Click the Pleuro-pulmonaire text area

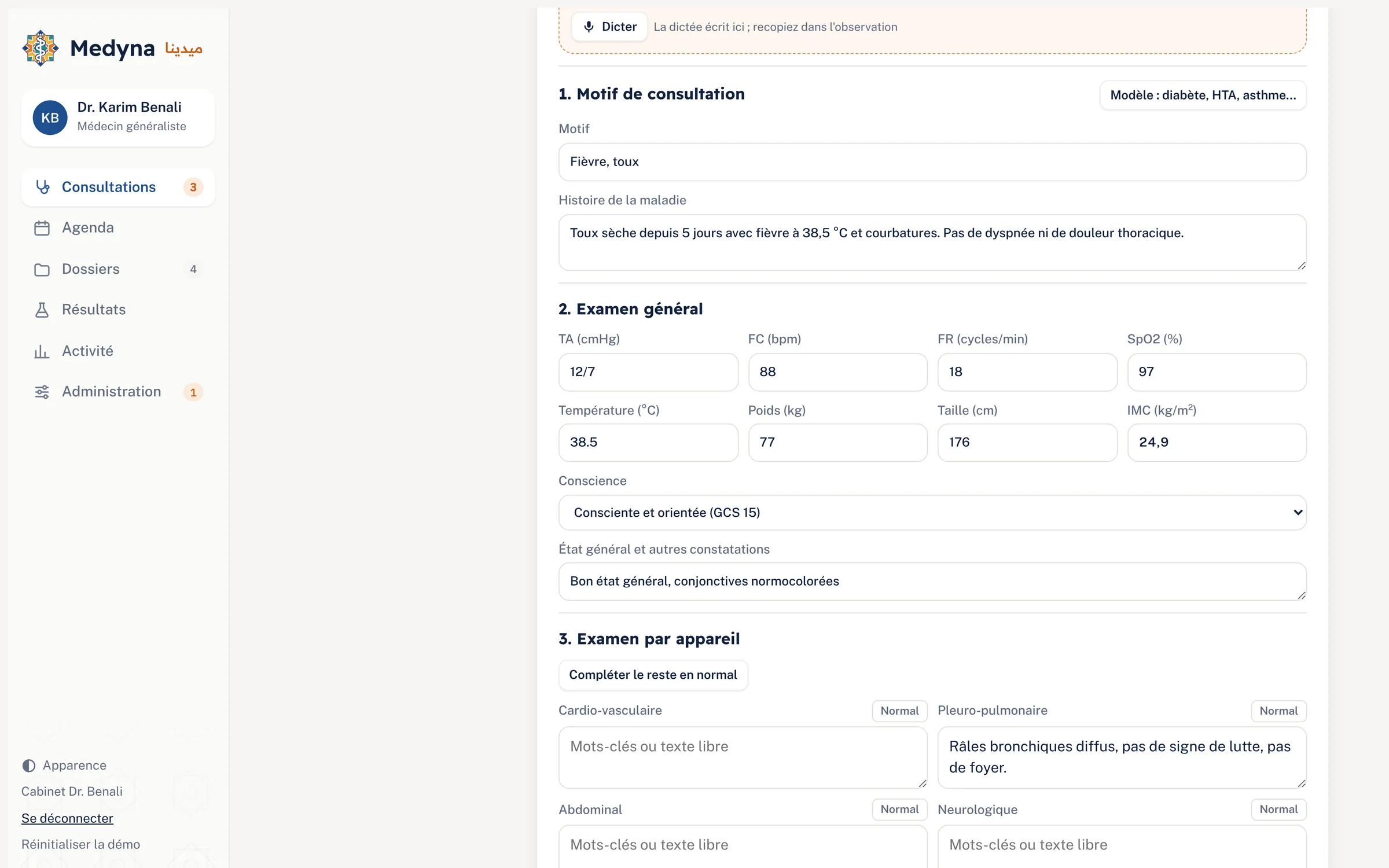click(x=1122, y=757)
